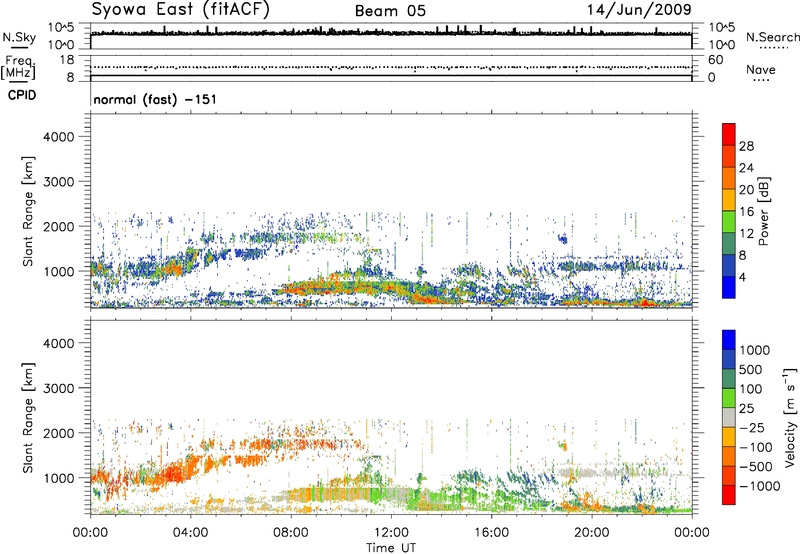This screenshot has width=800, height=554.
Task: Click the 12:00 time axis label
Action: click(x=391, y=533)
